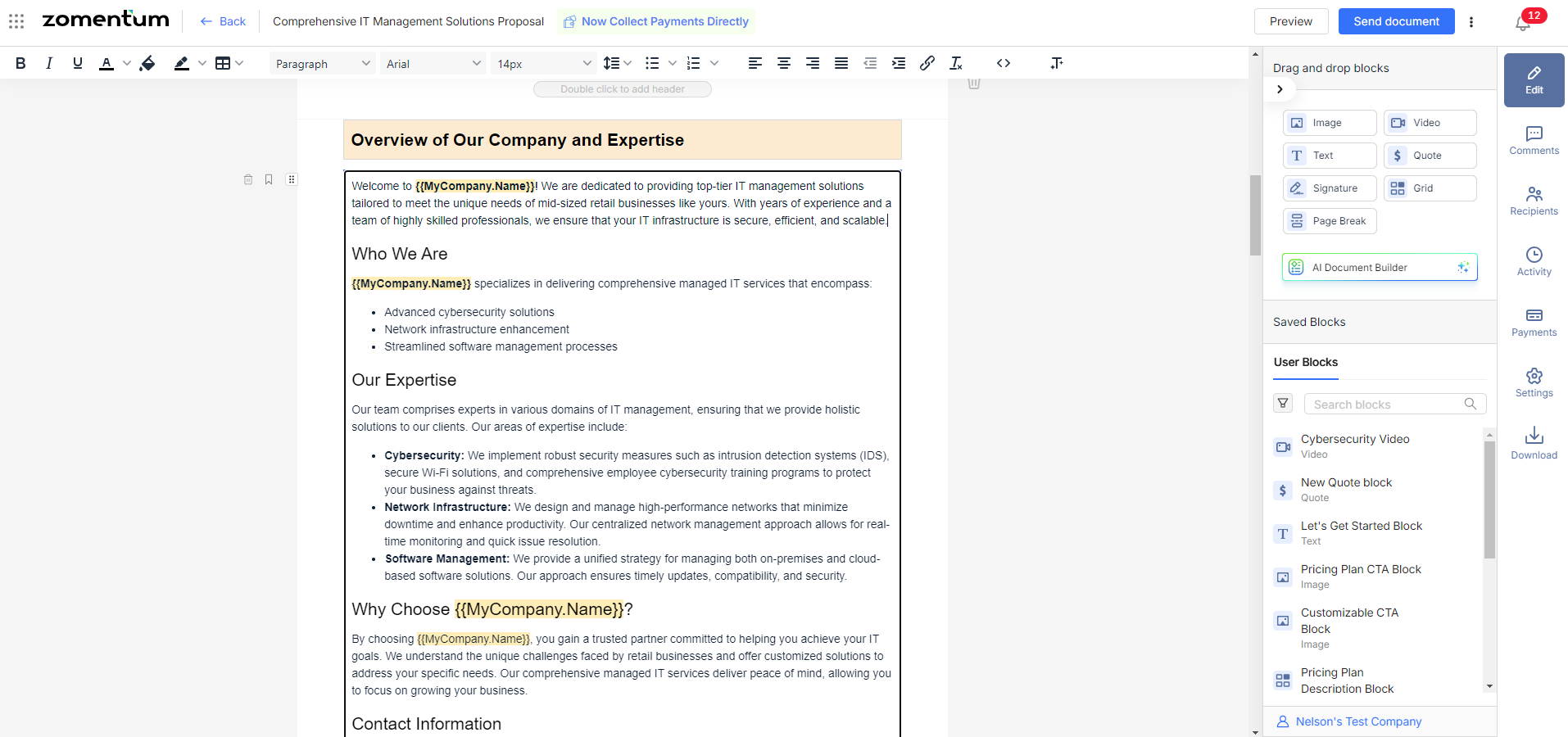Screen dimensions: 1568x737
Task: Insert numbered list
Action: click(693, 63)
